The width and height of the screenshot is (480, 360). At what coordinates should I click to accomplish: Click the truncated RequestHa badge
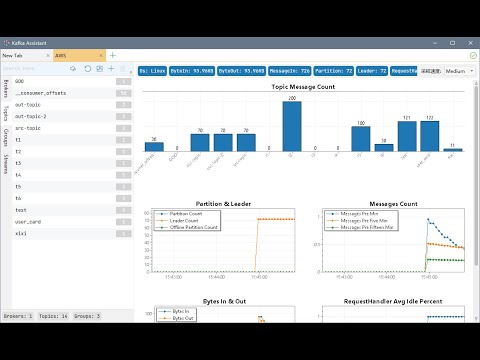tap(404, 71)
